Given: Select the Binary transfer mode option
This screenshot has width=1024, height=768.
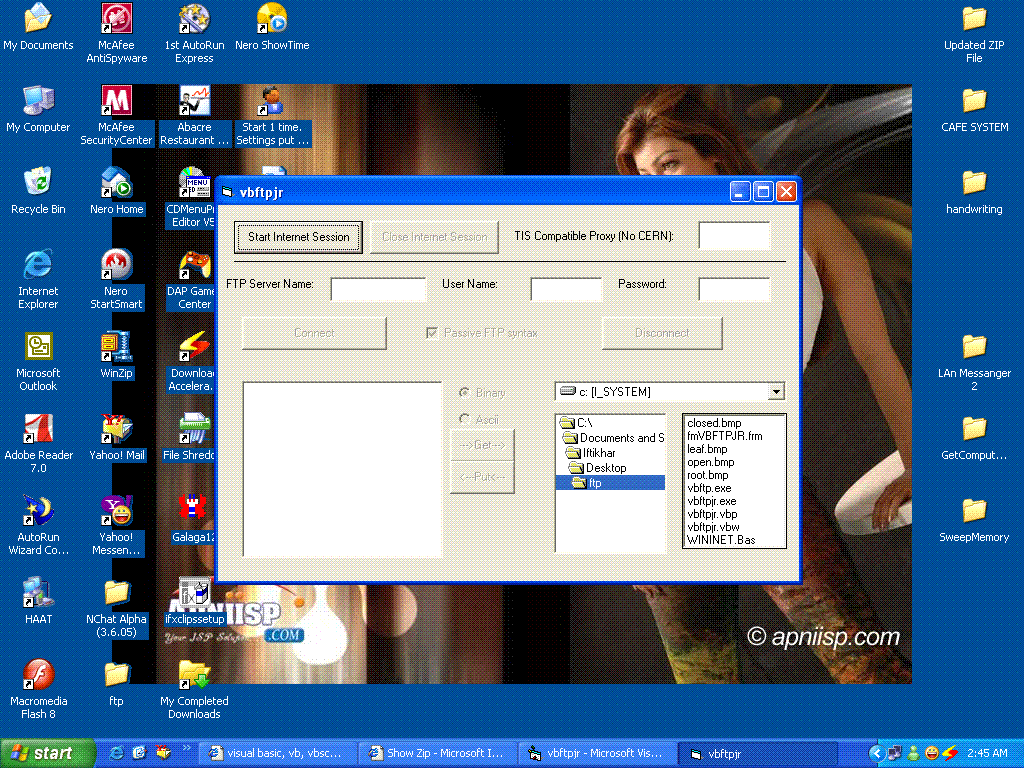Looking at the screenshot, I should coord(464,393).
